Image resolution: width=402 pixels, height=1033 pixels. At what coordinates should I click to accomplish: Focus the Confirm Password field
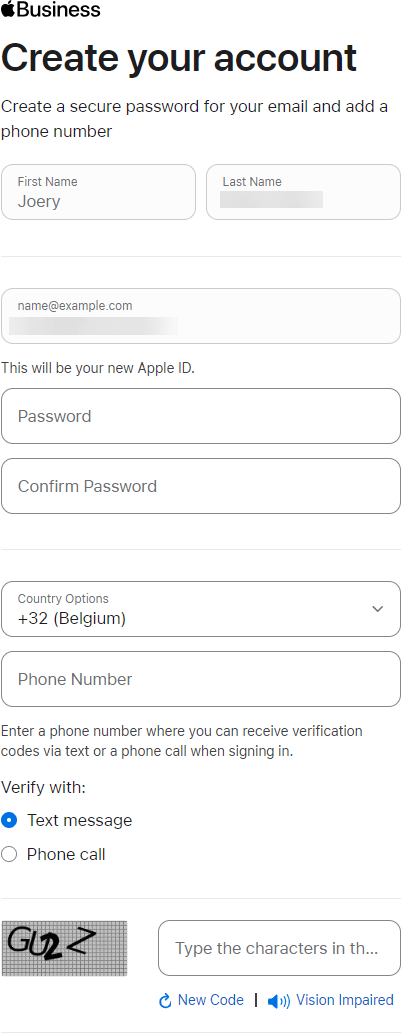point(201,486)
